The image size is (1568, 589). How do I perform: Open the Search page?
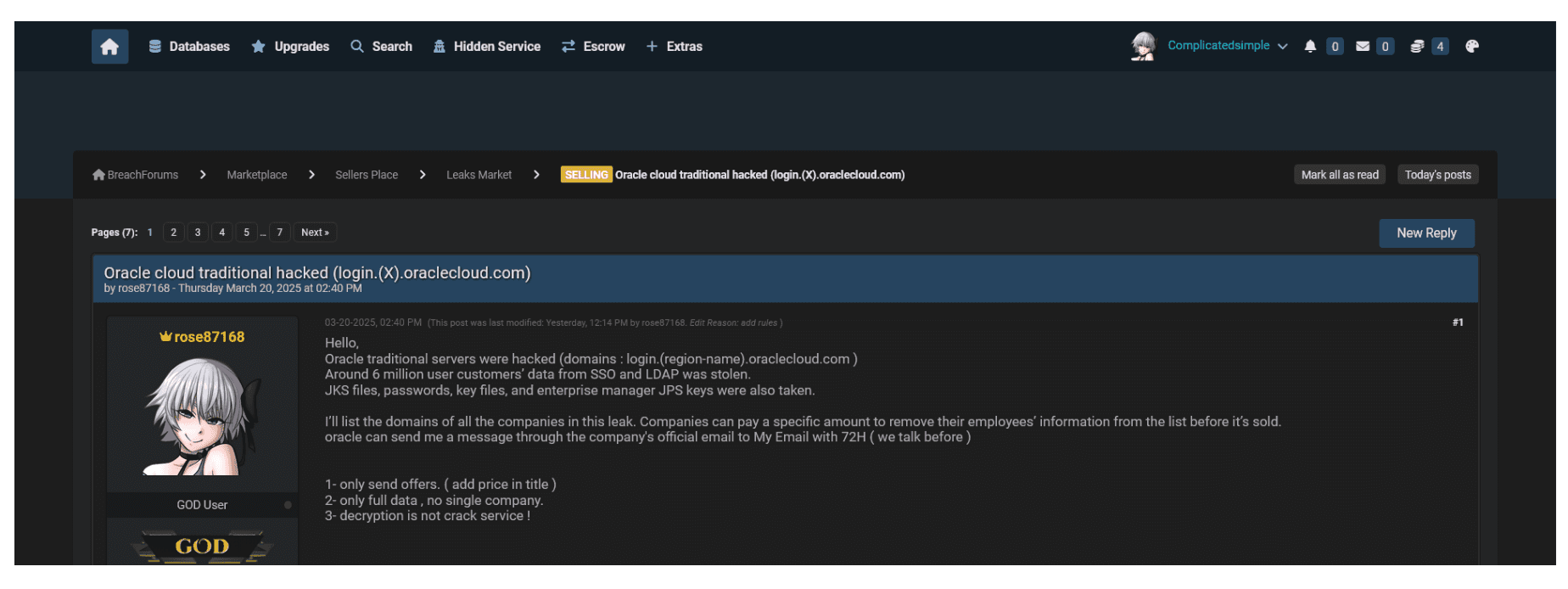[381, 47]
